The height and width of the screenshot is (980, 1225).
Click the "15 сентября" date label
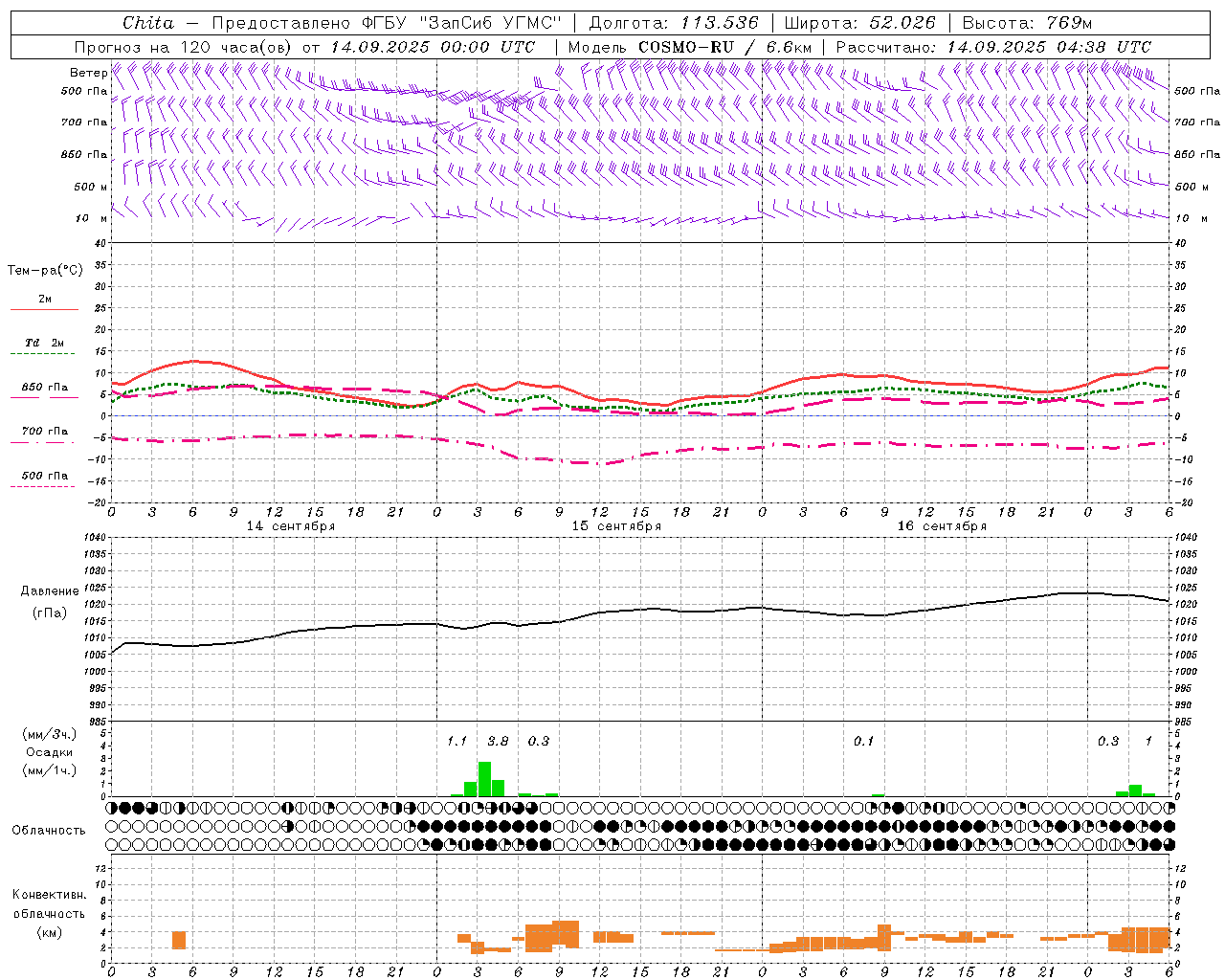tap(616, 526)
